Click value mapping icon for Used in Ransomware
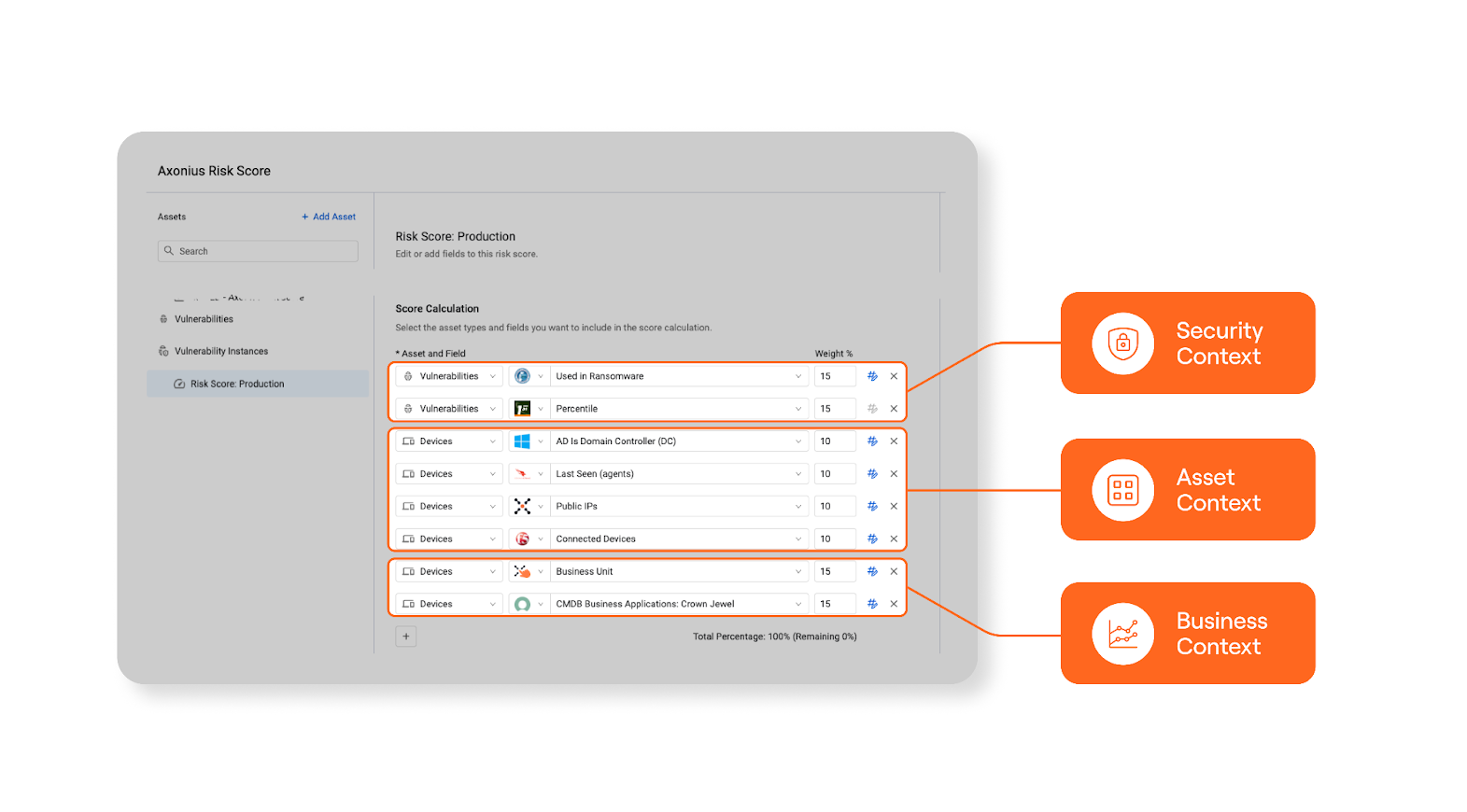This screenshot has height=812, width=1467. point(872,376)
